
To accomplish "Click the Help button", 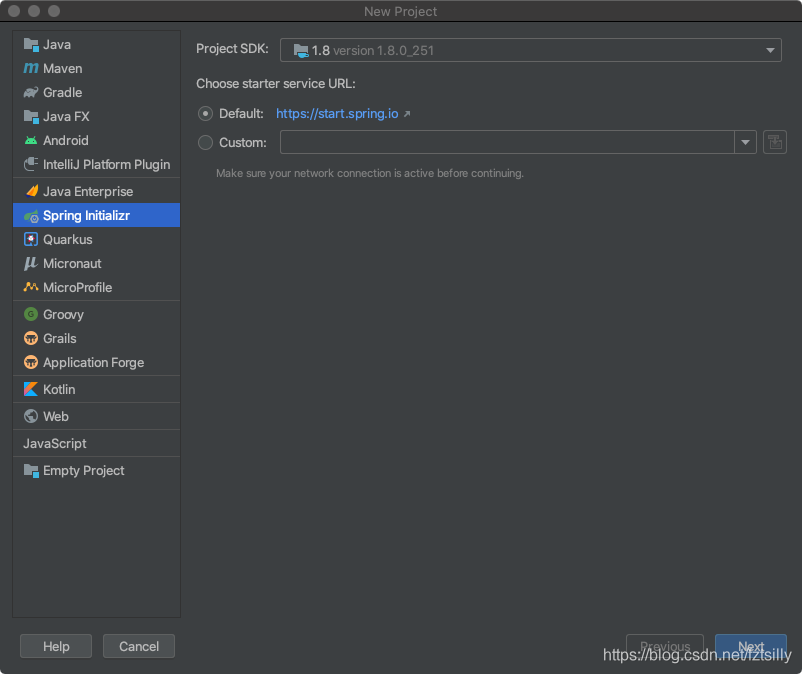I will (56, 646).
